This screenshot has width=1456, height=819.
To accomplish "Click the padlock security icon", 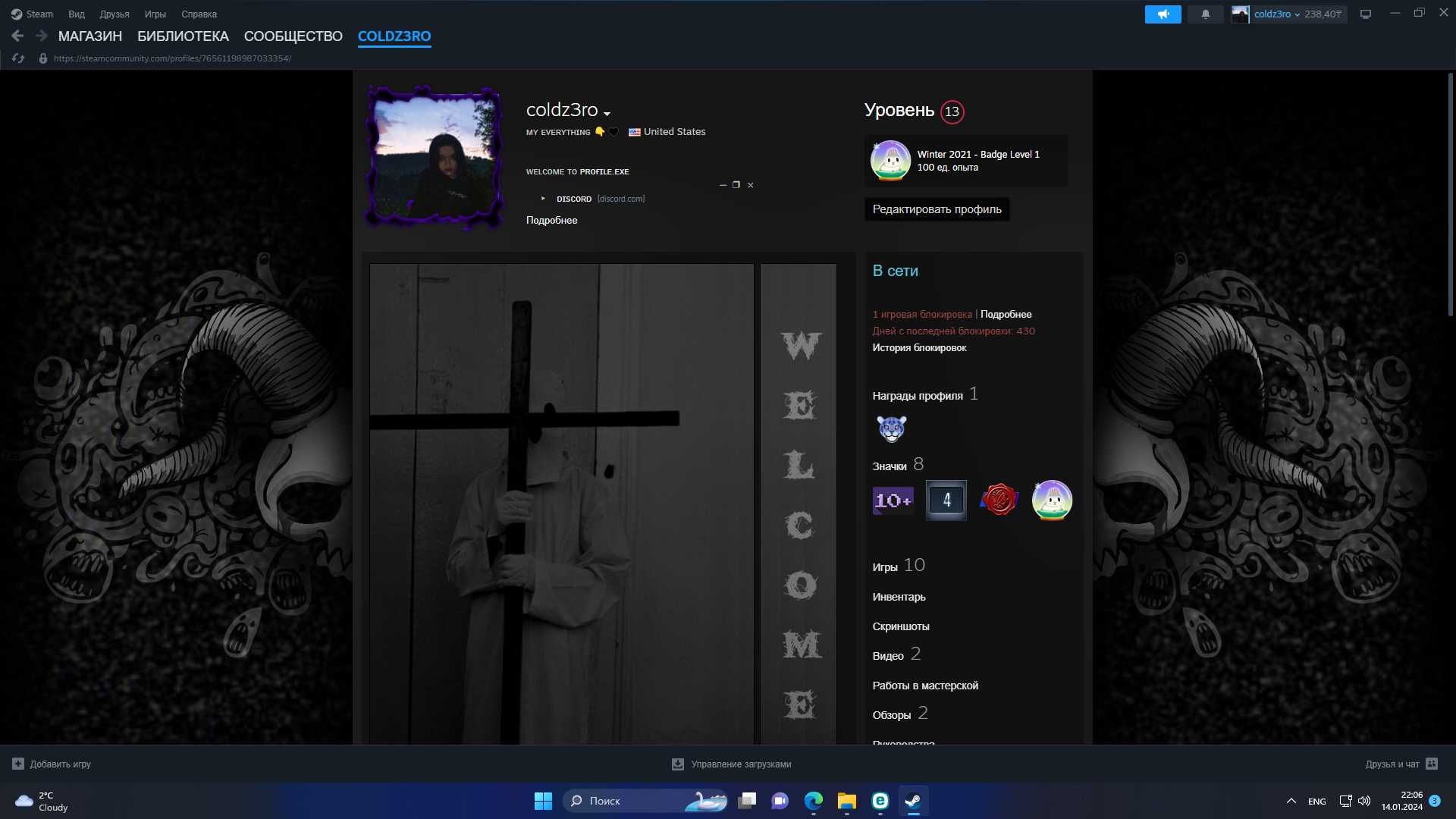I will (43, 58).
